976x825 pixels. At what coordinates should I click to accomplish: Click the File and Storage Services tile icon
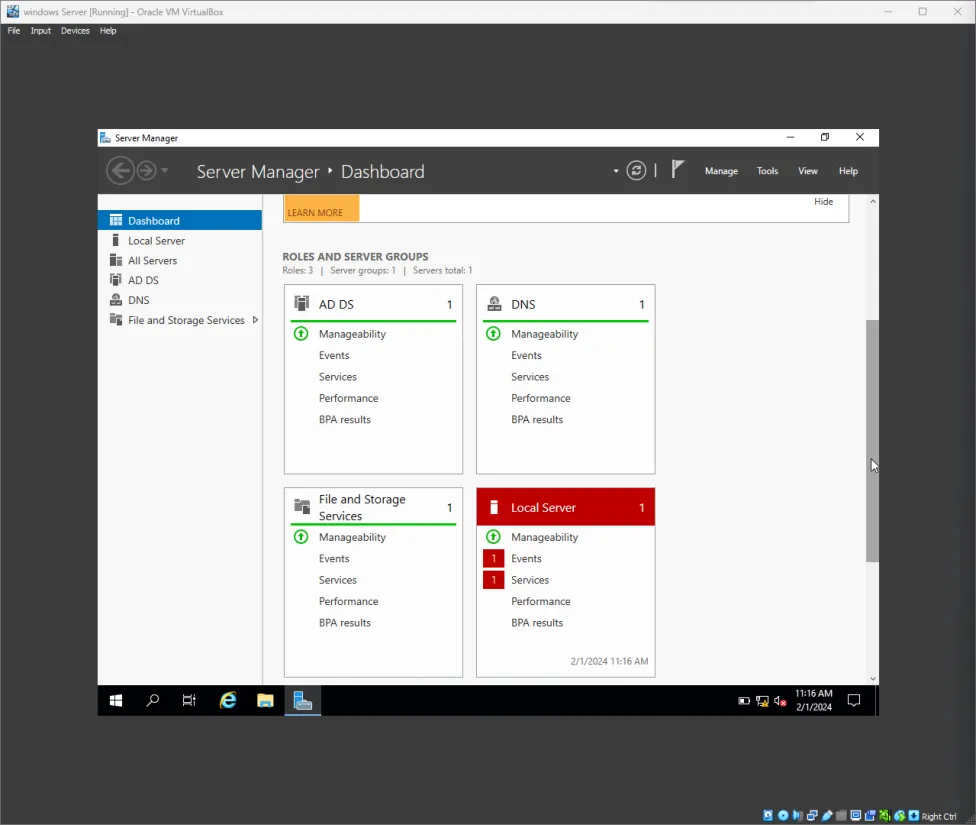pos(302,506)
